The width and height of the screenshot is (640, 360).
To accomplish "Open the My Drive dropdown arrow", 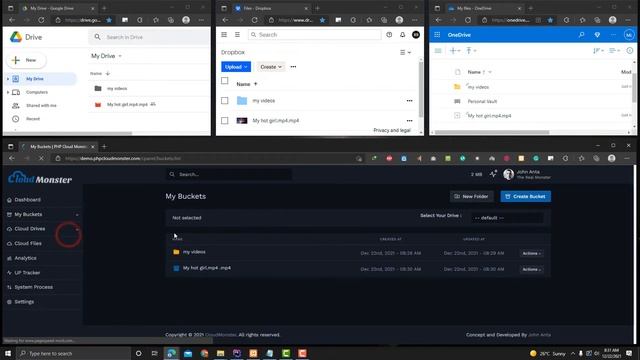I will (120, 56).
